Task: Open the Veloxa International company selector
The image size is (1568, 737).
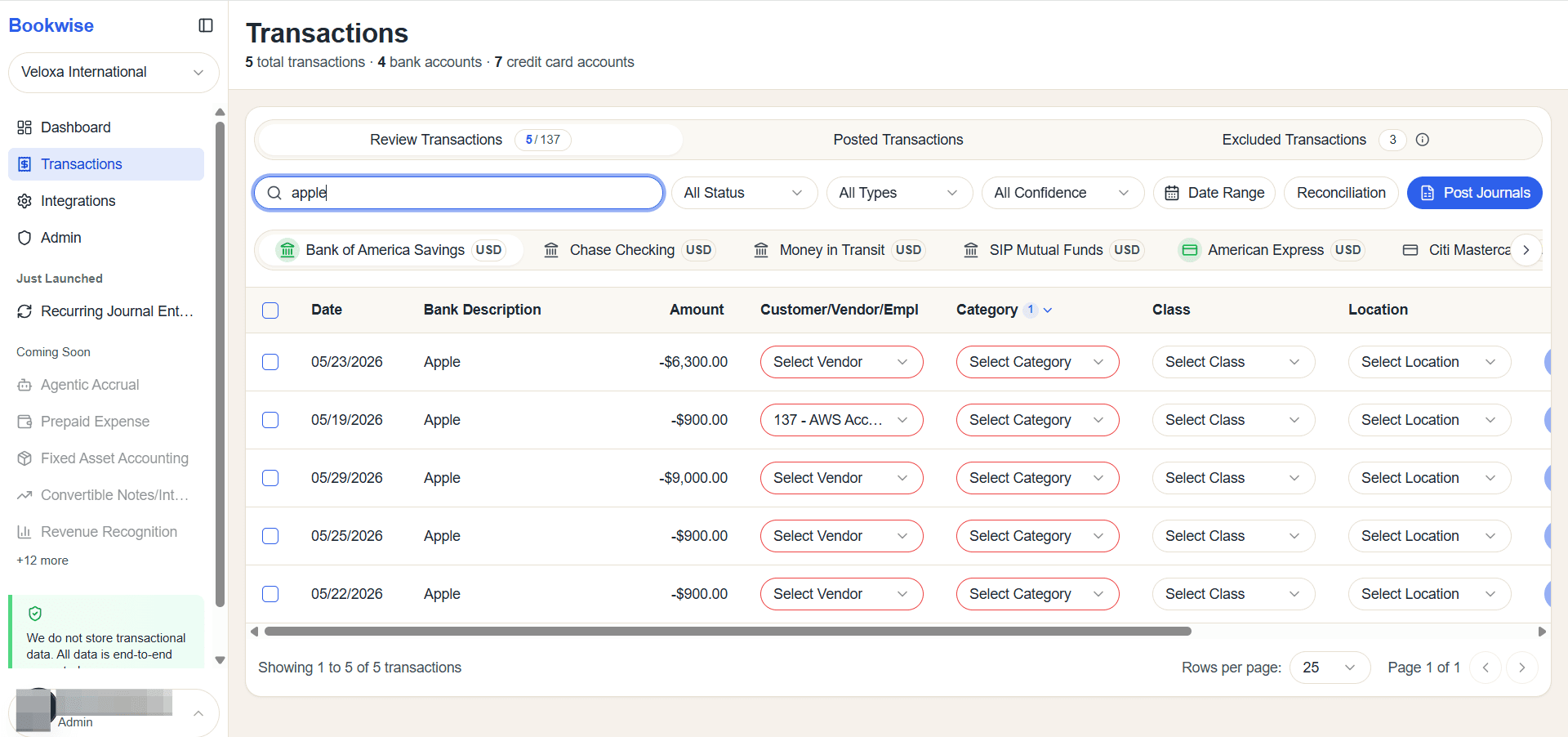Action: (114, 73)
